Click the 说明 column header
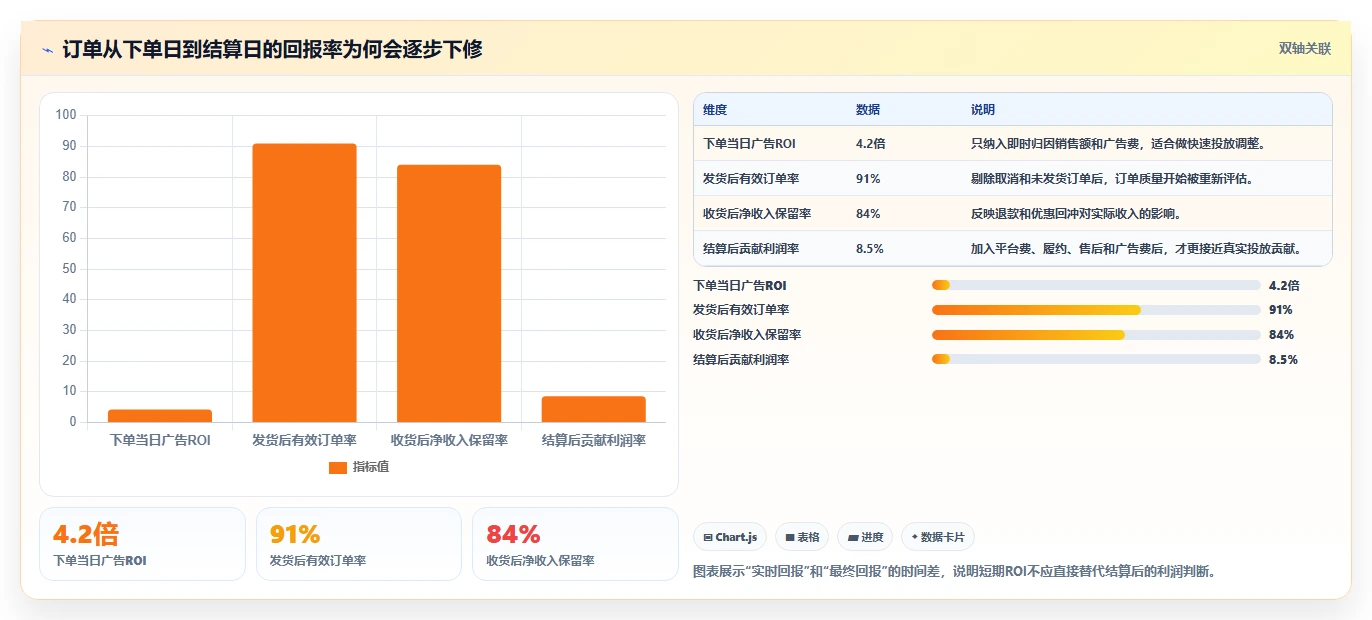1372x620 pixels. 983,110
